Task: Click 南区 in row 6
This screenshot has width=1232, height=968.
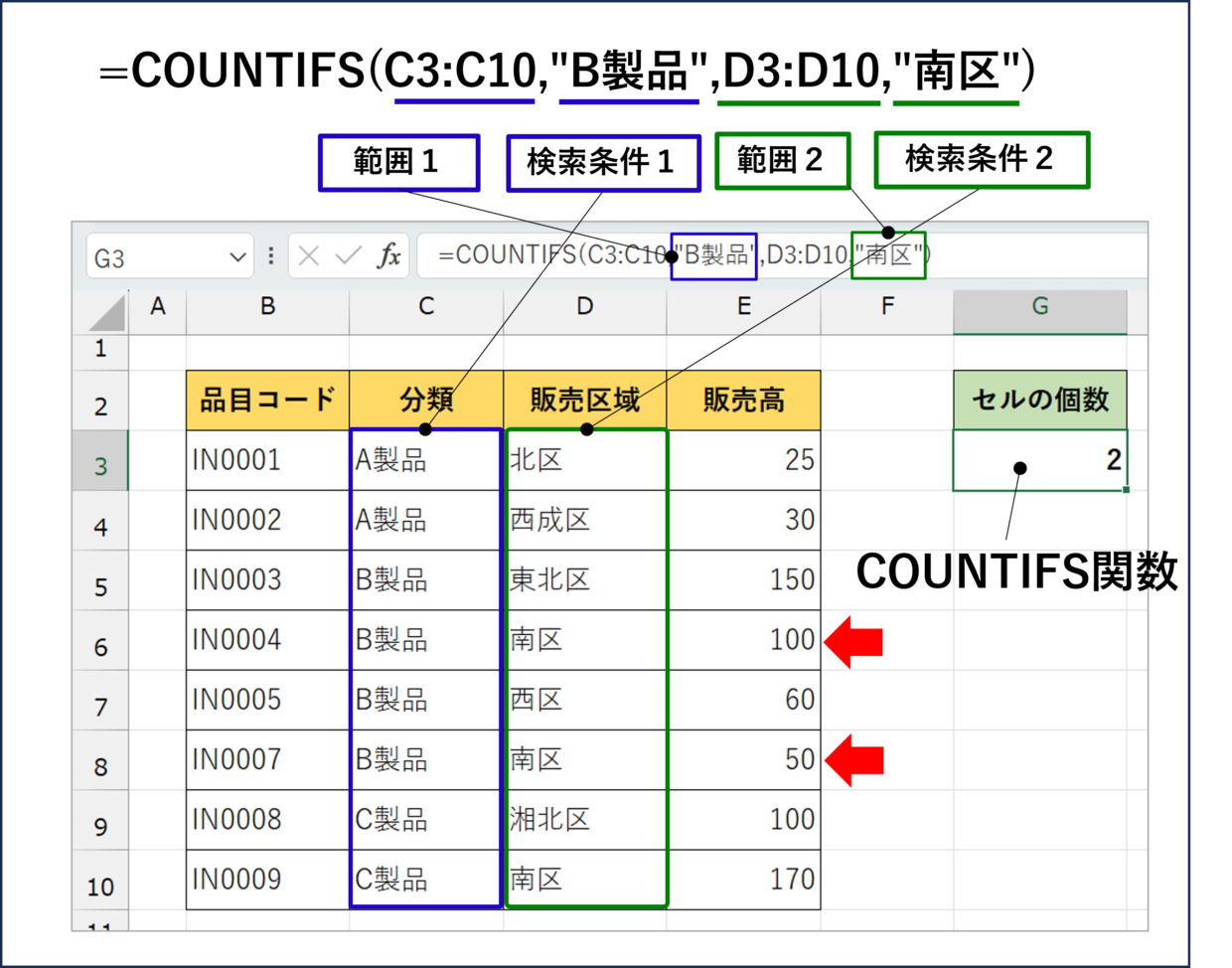Action: [585, 640]
